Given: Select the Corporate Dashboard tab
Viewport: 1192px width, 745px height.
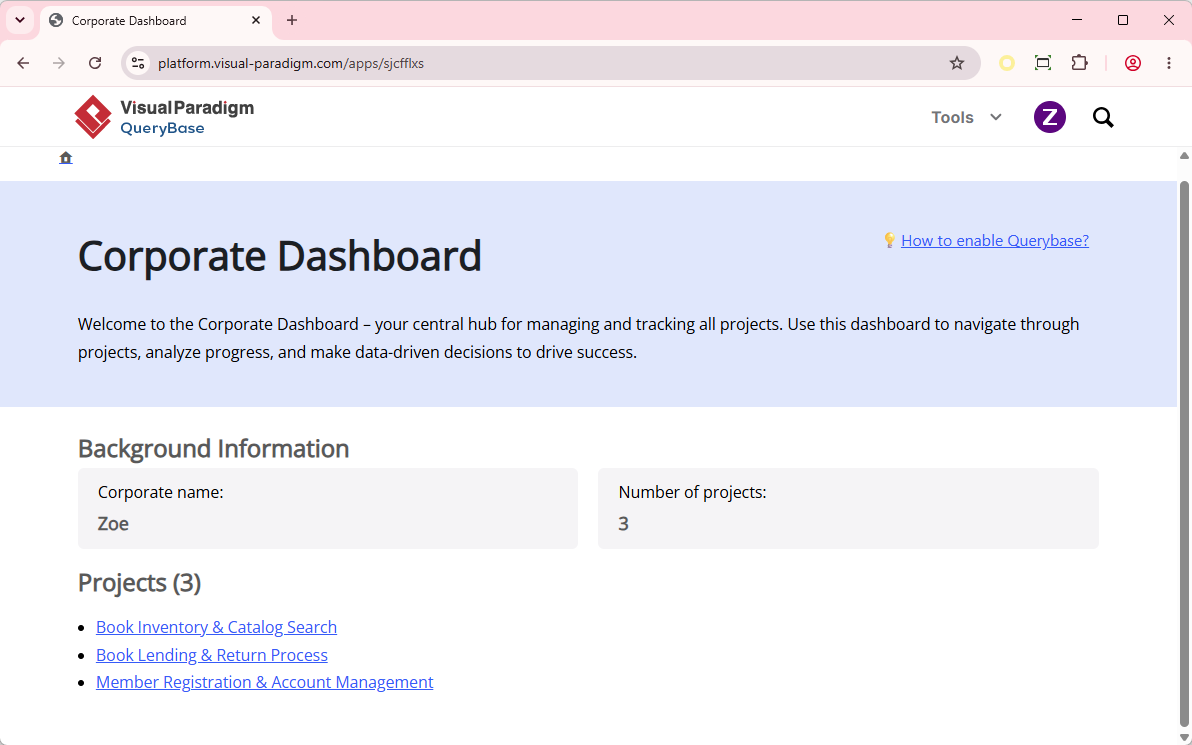Looking at the screenshot, I should (x=156, y=21).
